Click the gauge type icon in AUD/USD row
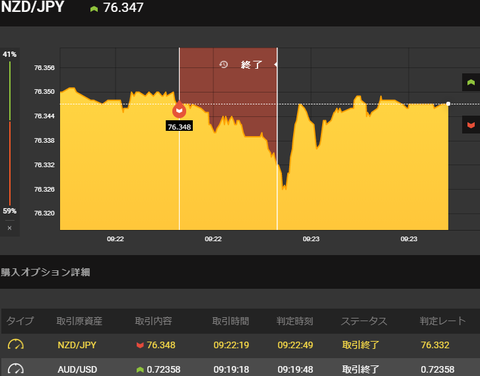This screenshot has height=376, width=480. (16, 369)
